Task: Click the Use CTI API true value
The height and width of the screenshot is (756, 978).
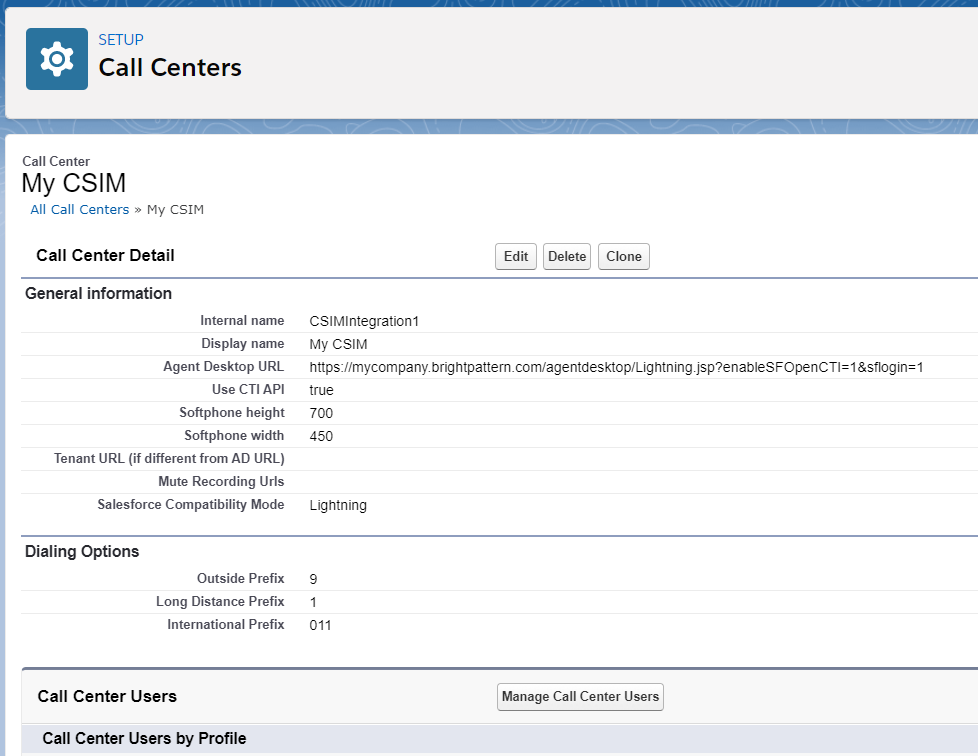Action: (x=322, y=390)
